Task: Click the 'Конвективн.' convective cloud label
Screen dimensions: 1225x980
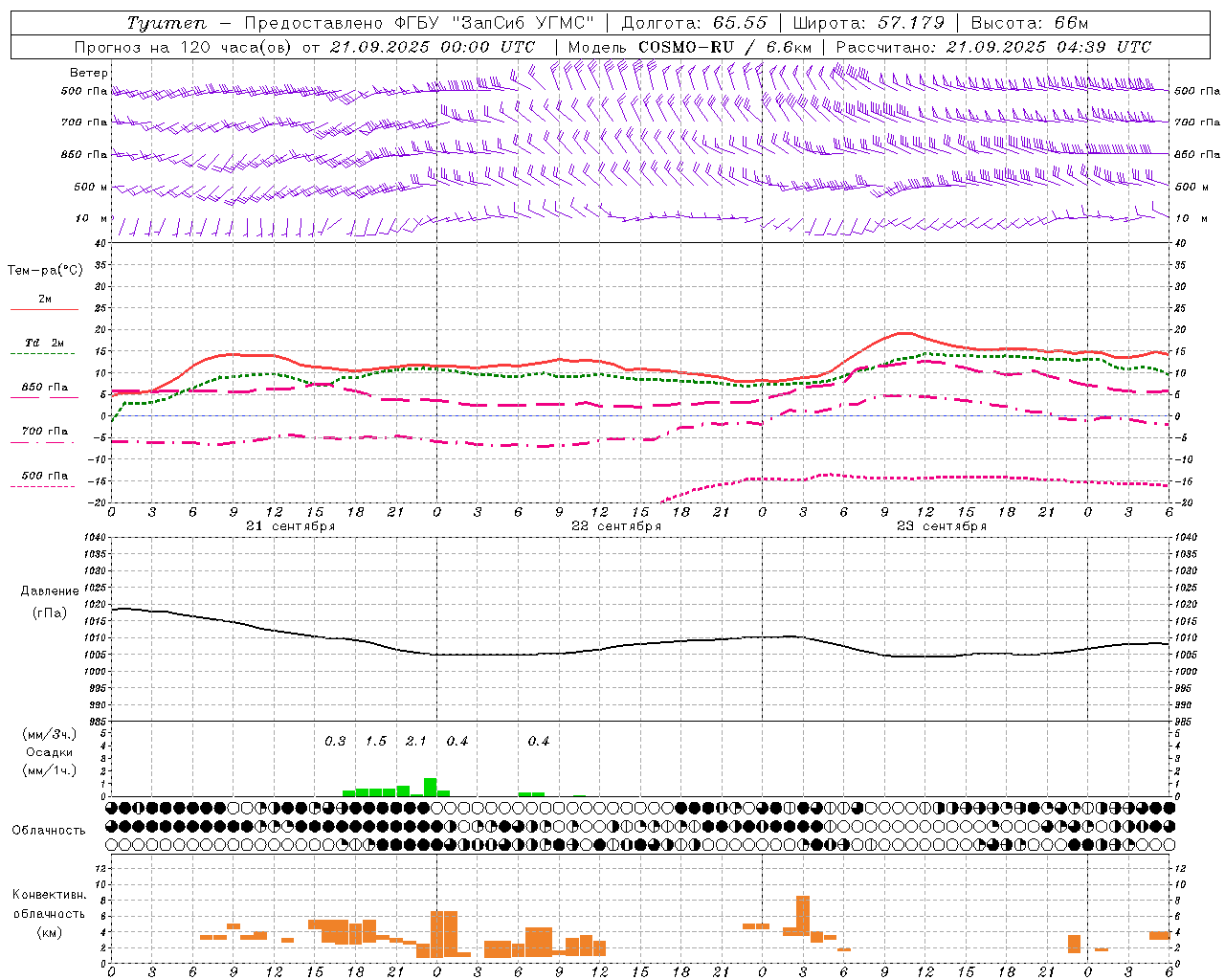Action: pos(50,895)
